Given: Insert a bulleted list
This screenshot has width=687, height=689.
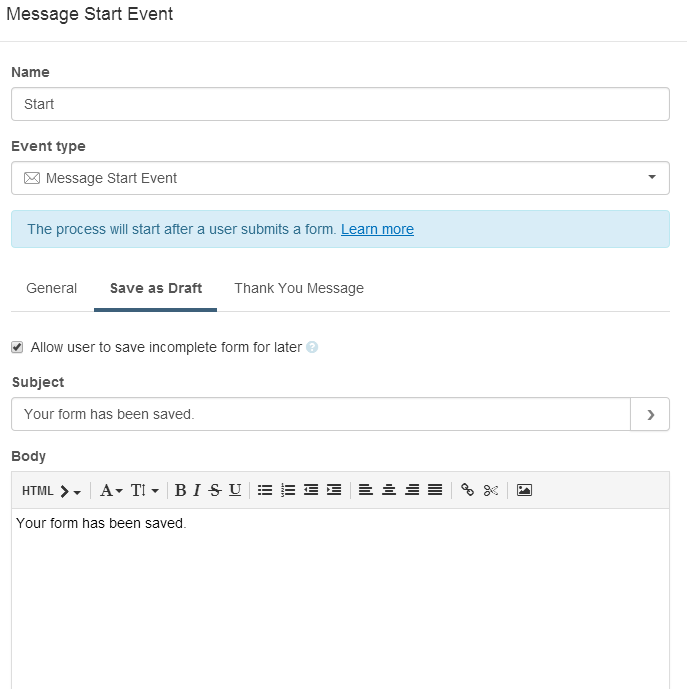Looking at the screenshot, I should click(265, 490).
